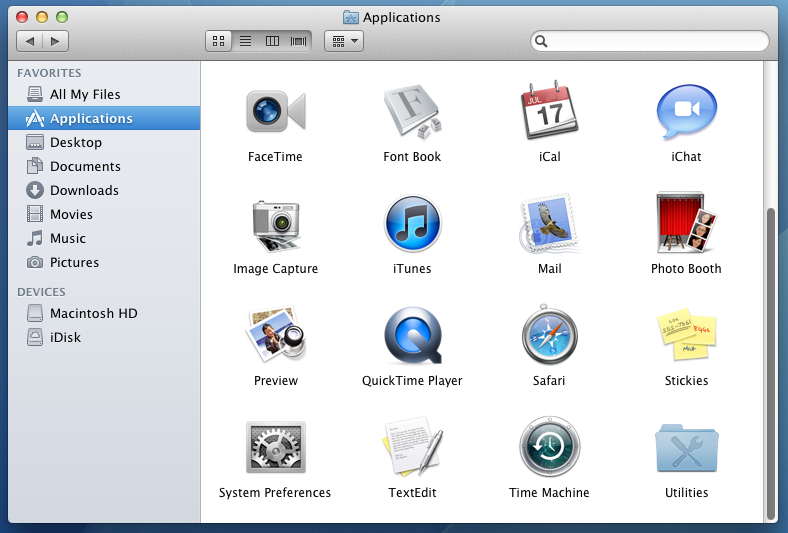Select the Image Capture camera icon
This screenshot has width=788, height=533.
point(275,225)
